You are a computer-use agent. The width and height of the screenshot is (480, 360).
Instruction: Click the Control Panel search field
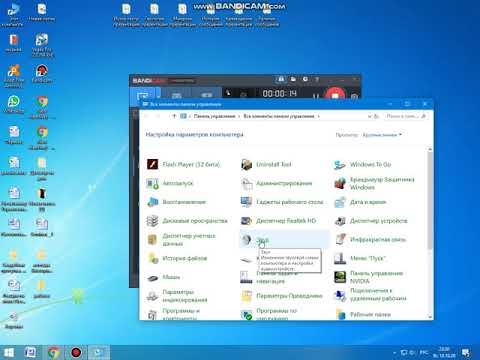[x=405, y=116]
